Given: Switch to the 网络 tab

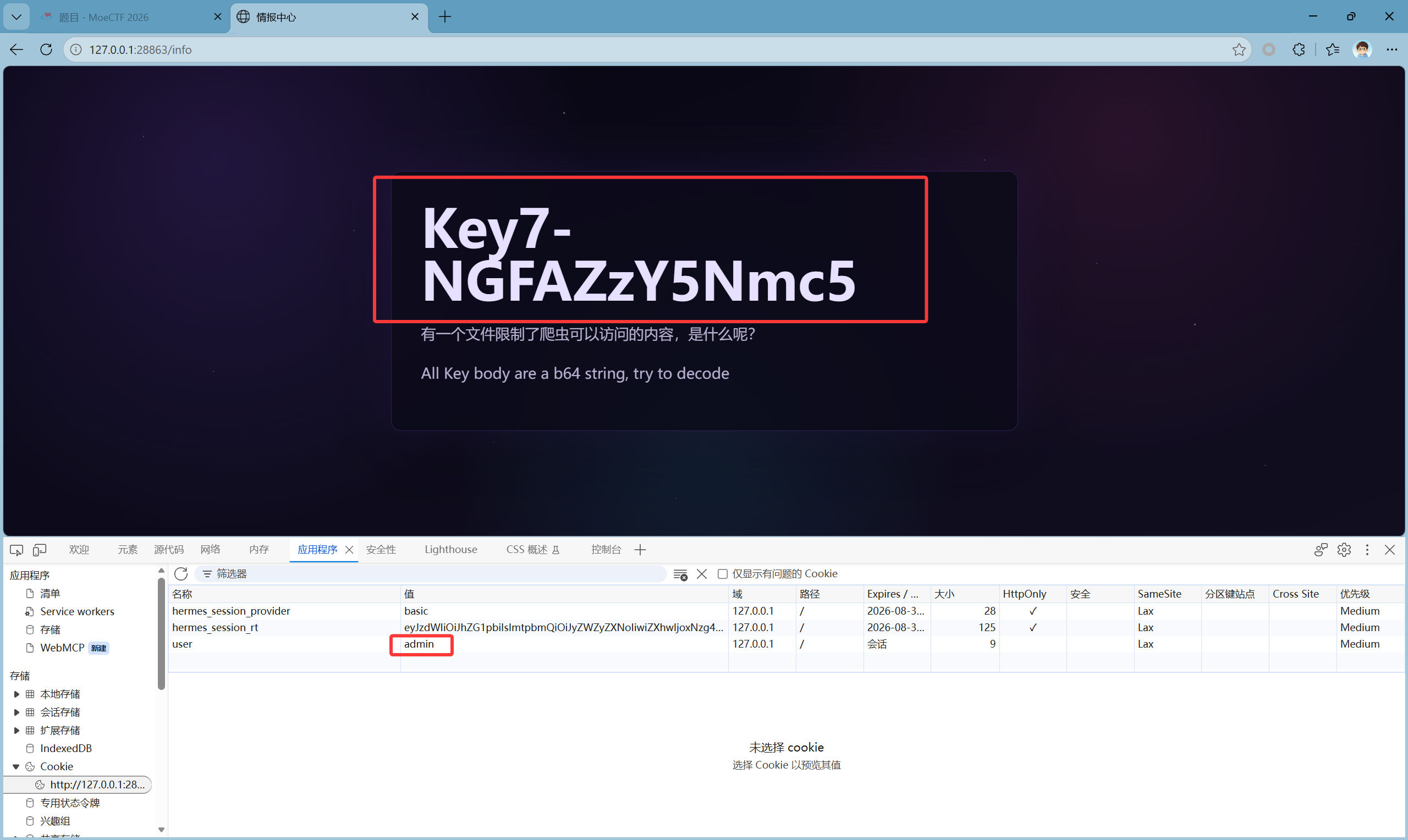Looking at the screenshot, I should pyautogui.click(x=210, y=550).
